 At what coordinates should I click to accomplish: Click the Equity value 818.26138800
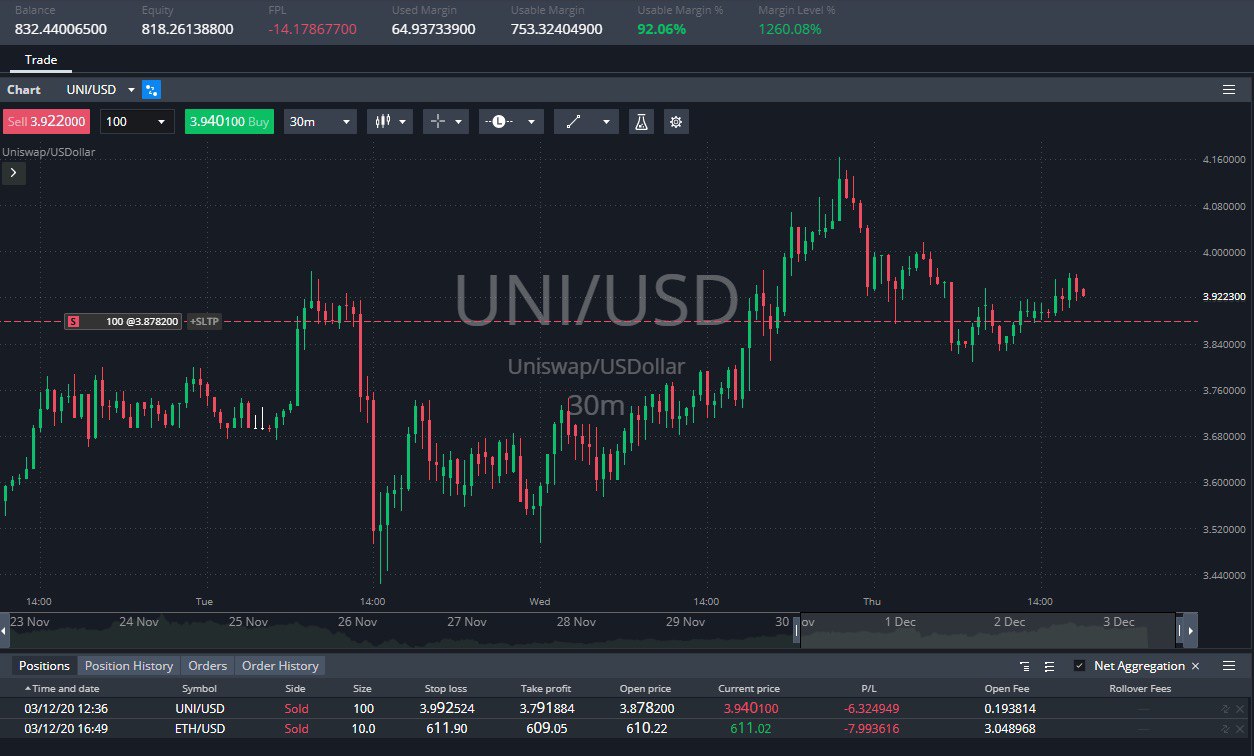pos(187,29)
